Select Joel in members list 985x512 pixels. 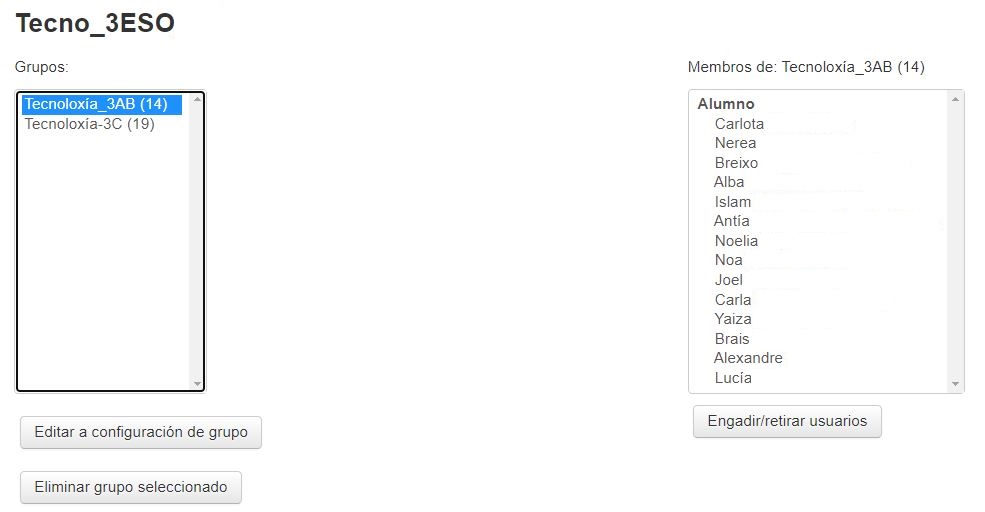pyautogui.click(x=728, y=280)
